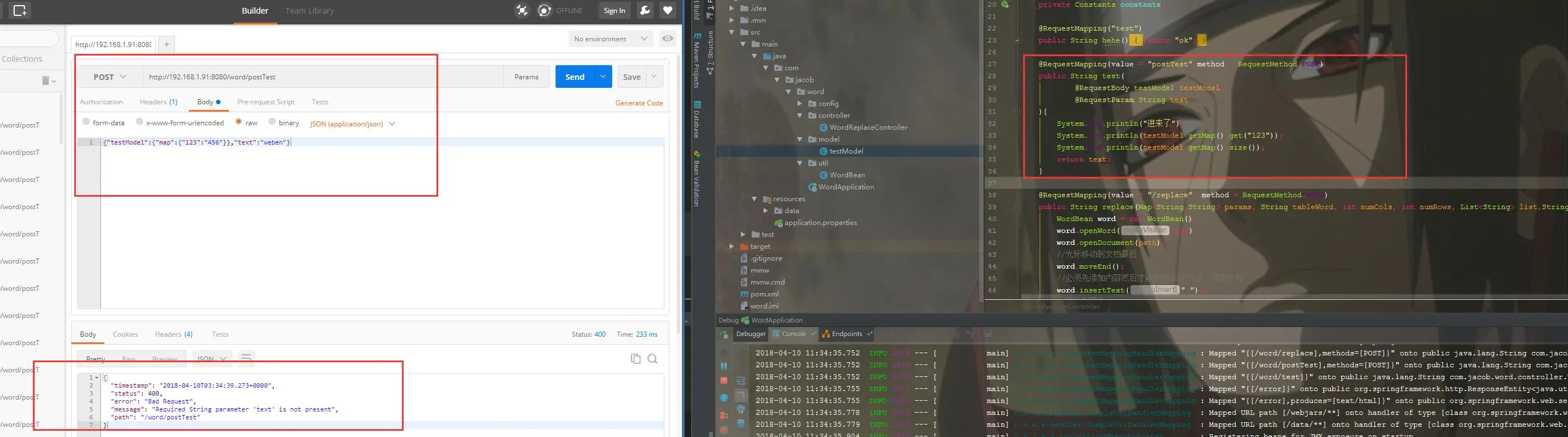
Task: Open the Headers (1) request tab
Action: click(158, 102)
